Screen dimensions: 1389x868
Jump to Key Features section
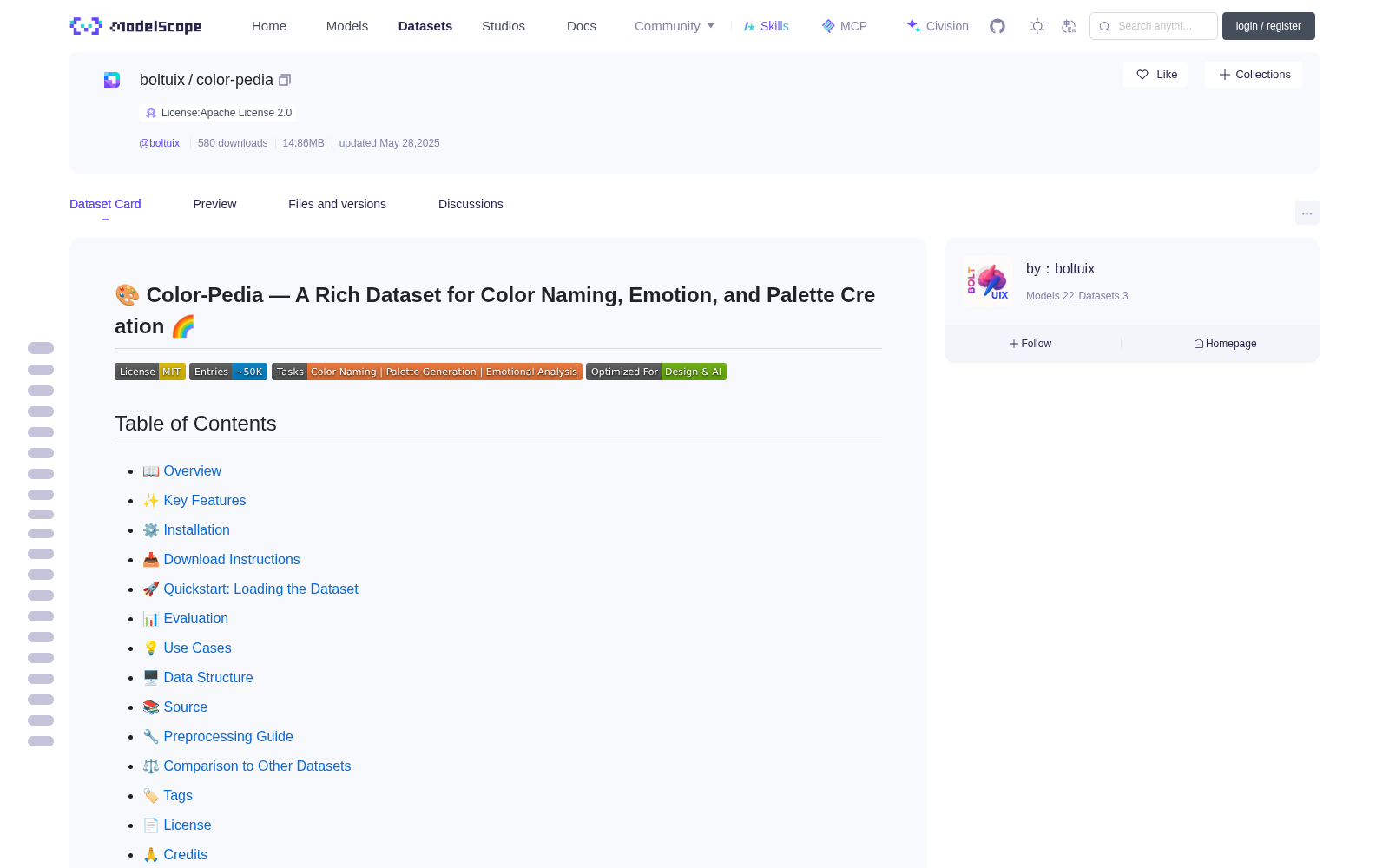coord(204,501)
